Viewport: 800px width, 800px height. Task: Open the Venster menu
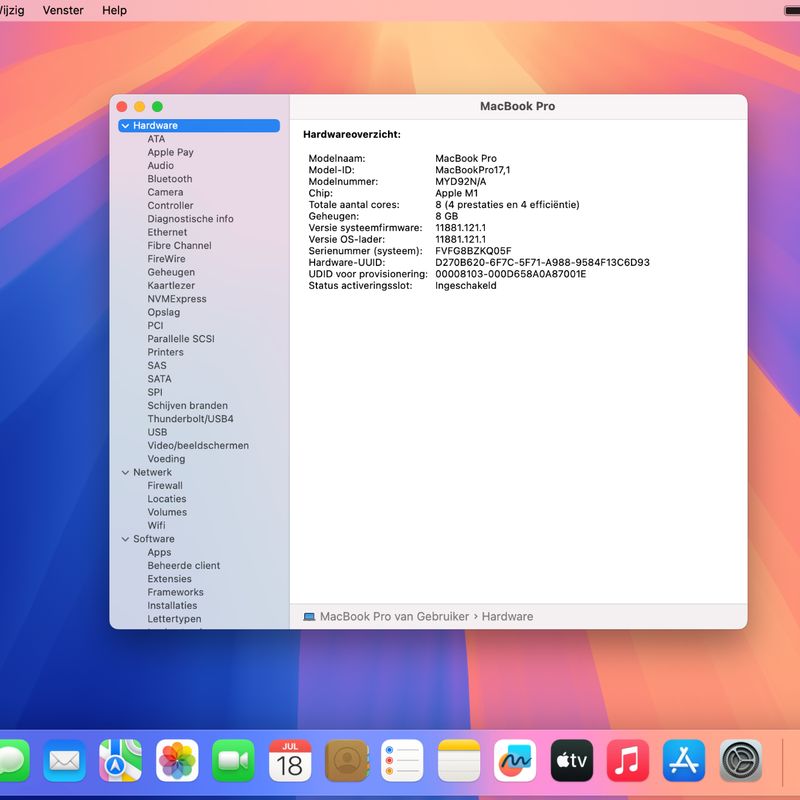point(63,10)
